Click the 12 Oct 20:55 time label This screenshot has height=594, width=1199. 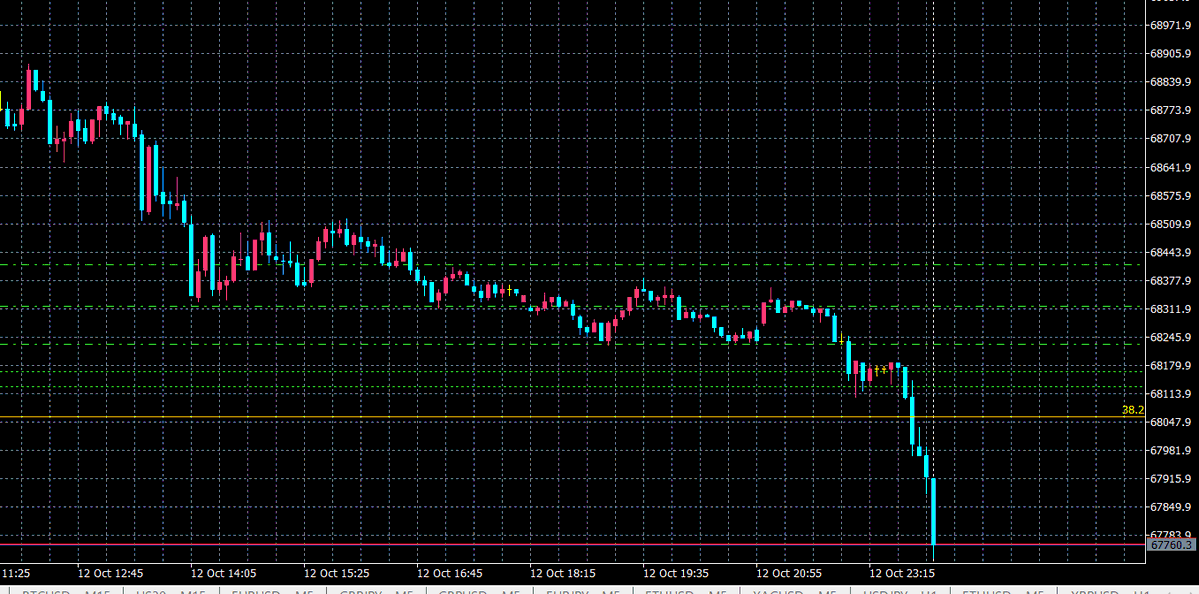788,573
